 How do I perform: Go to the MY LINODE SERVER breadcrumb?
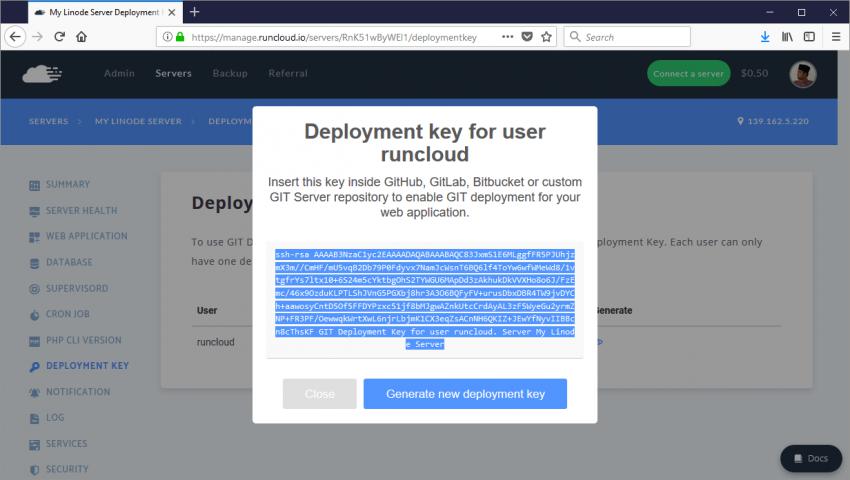[x=138, y=121]
